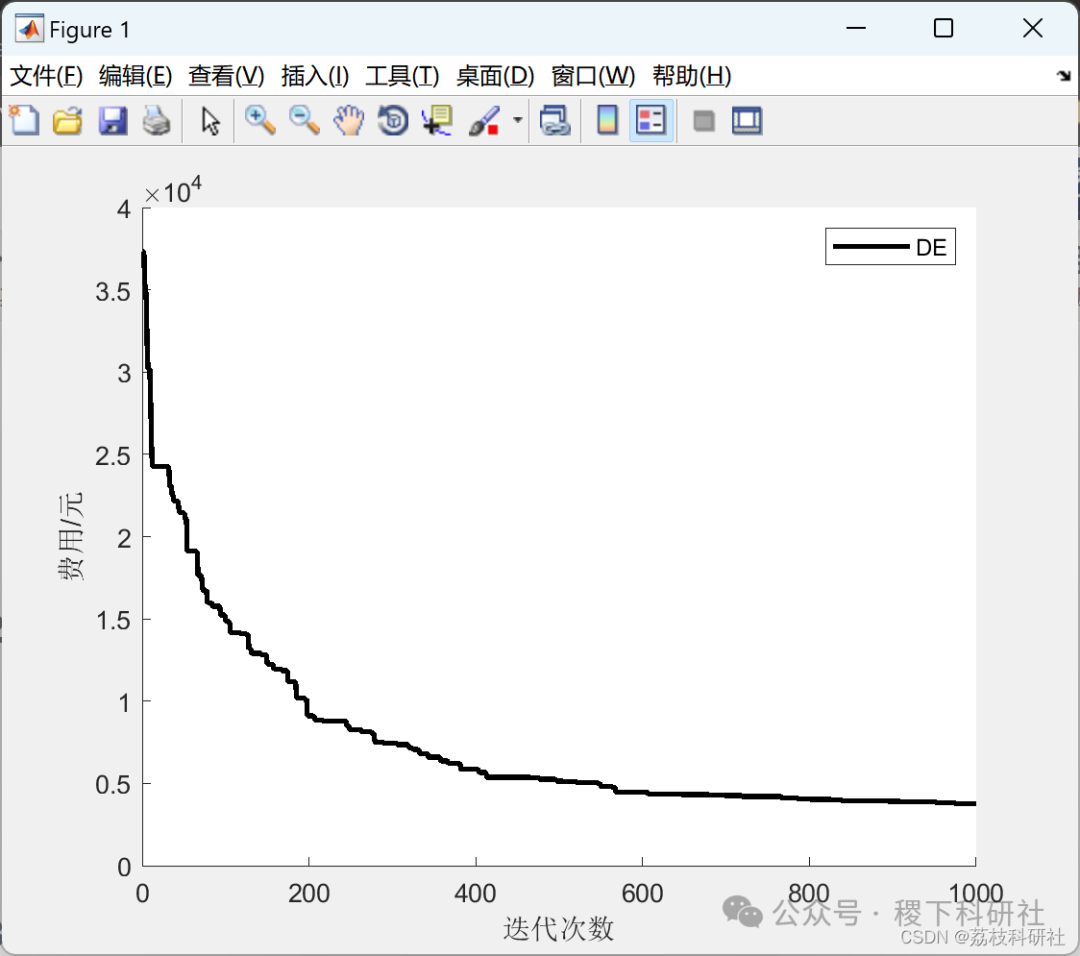Insert a colorbar via toolbar icon
Image resolution: width=1080 pixels, height=956 pixels.
[x=607, y=121]
